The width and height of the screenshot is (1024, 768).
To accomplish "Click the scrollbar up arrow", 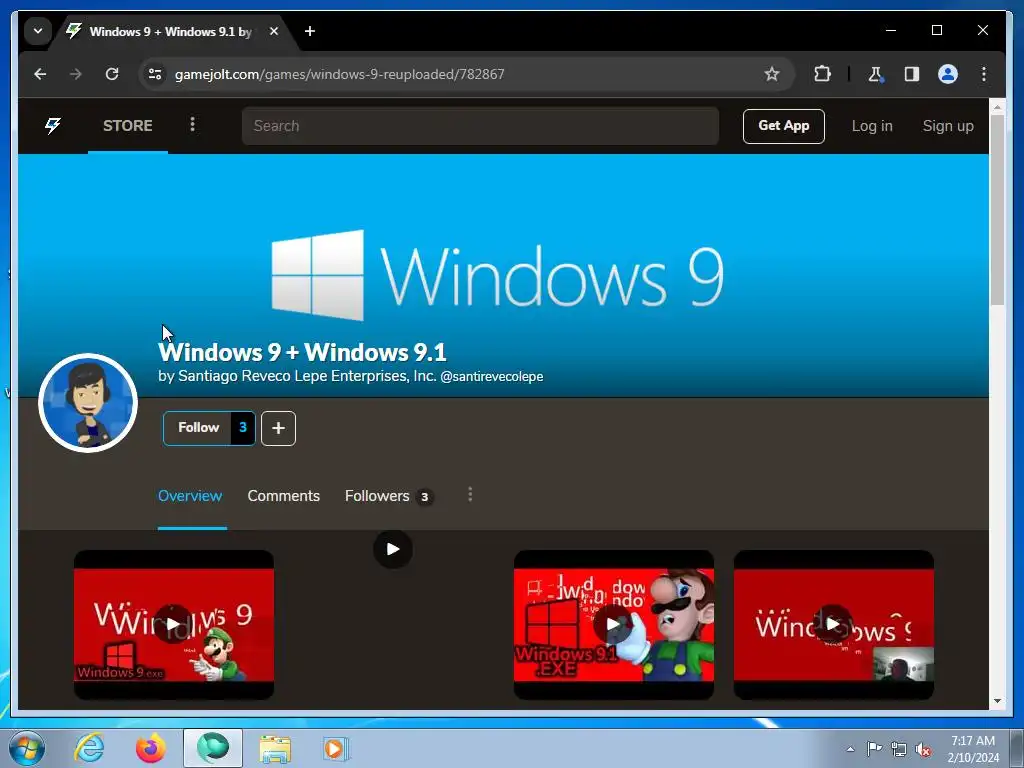I will click(x=997, y=106).
